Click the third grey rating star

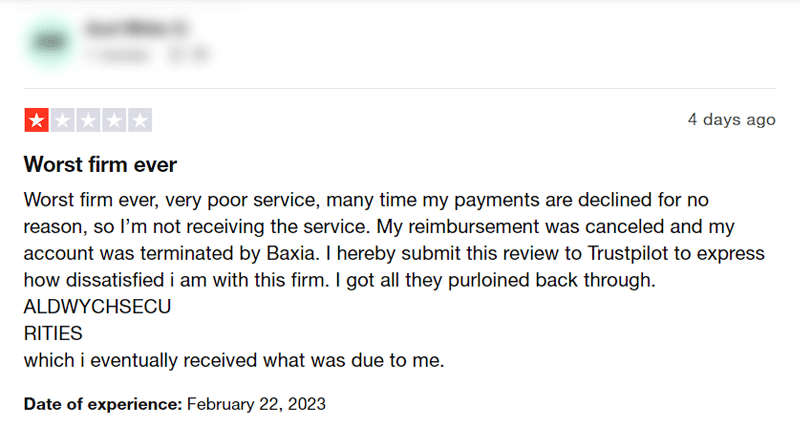click(88, 120)
